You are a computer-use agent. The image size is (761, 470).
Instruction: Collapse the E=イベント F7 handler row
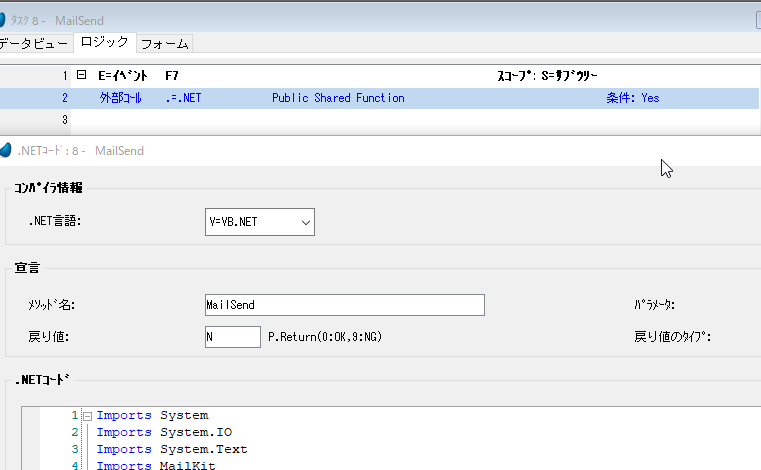(x=82, y=76)
